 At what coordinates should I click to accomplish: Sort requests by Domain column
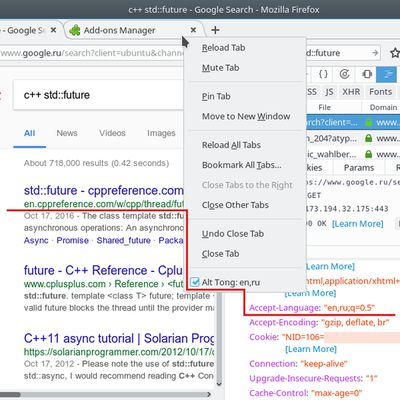click(383, 107)
